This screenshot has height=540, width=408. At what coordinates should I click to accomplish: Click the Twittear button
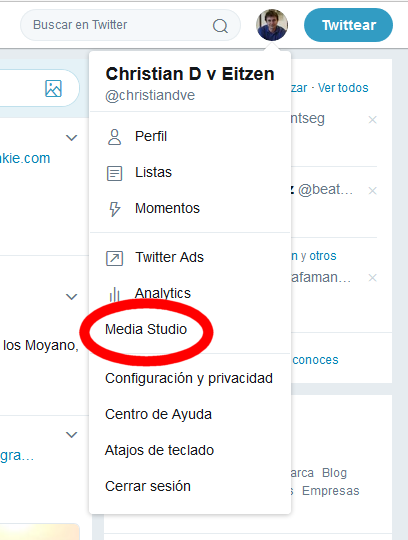click(348, 25)
